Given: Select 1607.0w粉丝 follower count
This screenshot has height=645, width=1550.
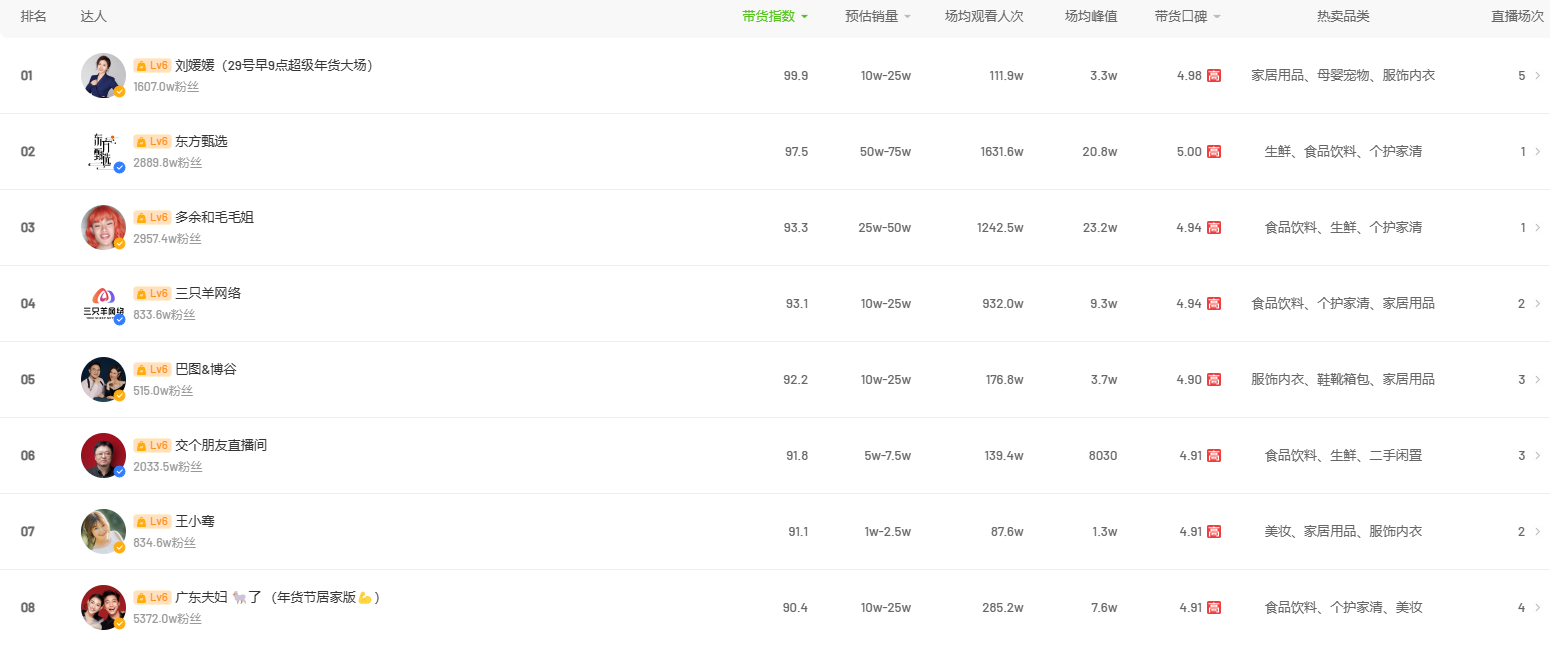Looking at the screenshot, I should click(x=166, y=87).
